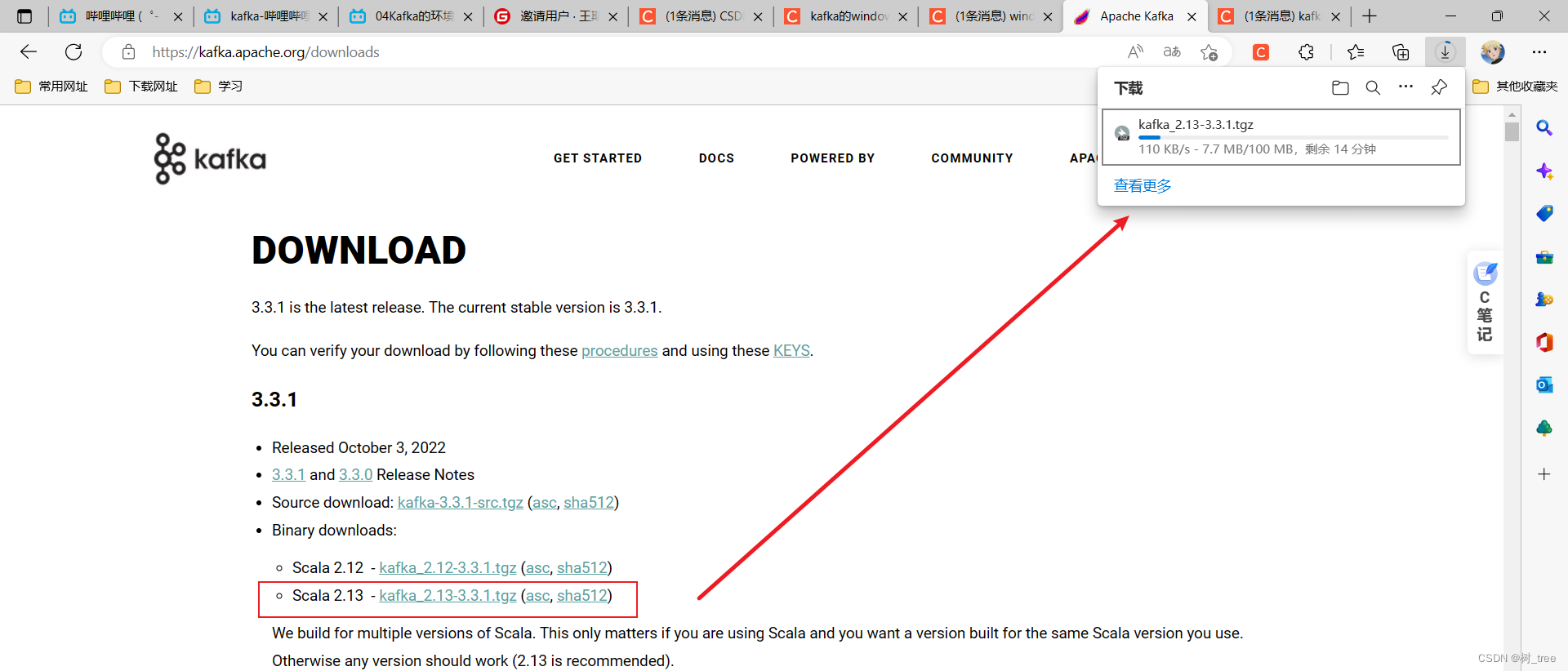Reload the Kafka downloads page
Viewport: 1568px width, 671px height.
73,52
